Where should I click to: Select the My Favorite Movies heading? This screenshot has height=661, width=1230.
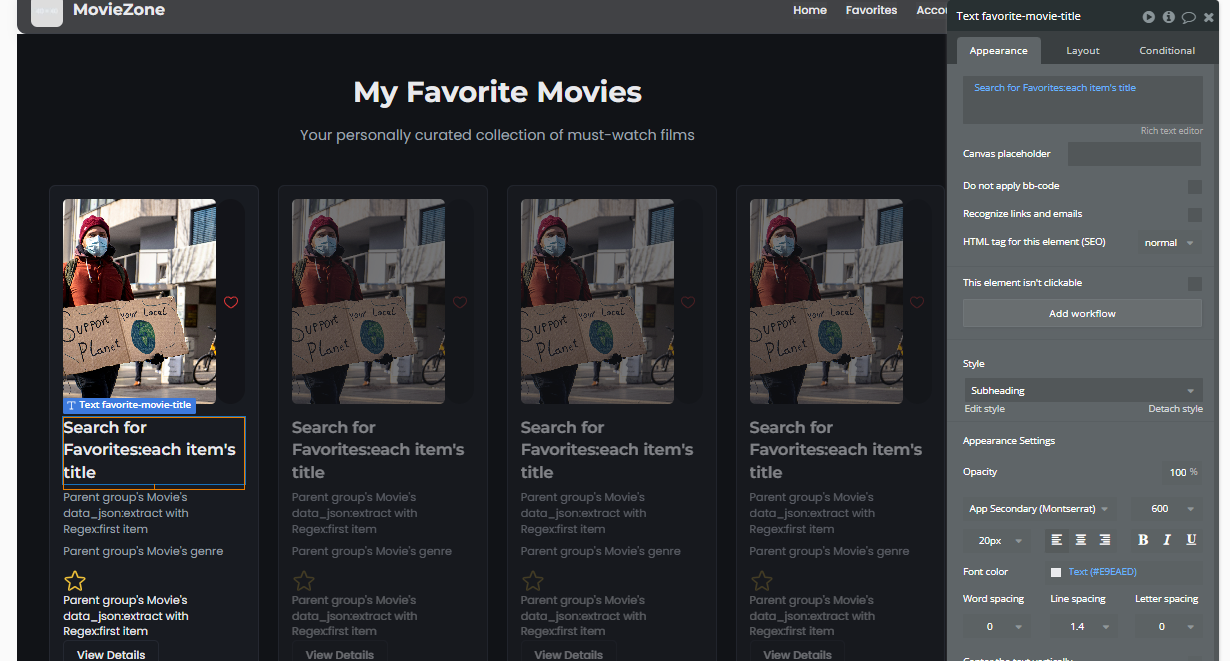(497, 92)
